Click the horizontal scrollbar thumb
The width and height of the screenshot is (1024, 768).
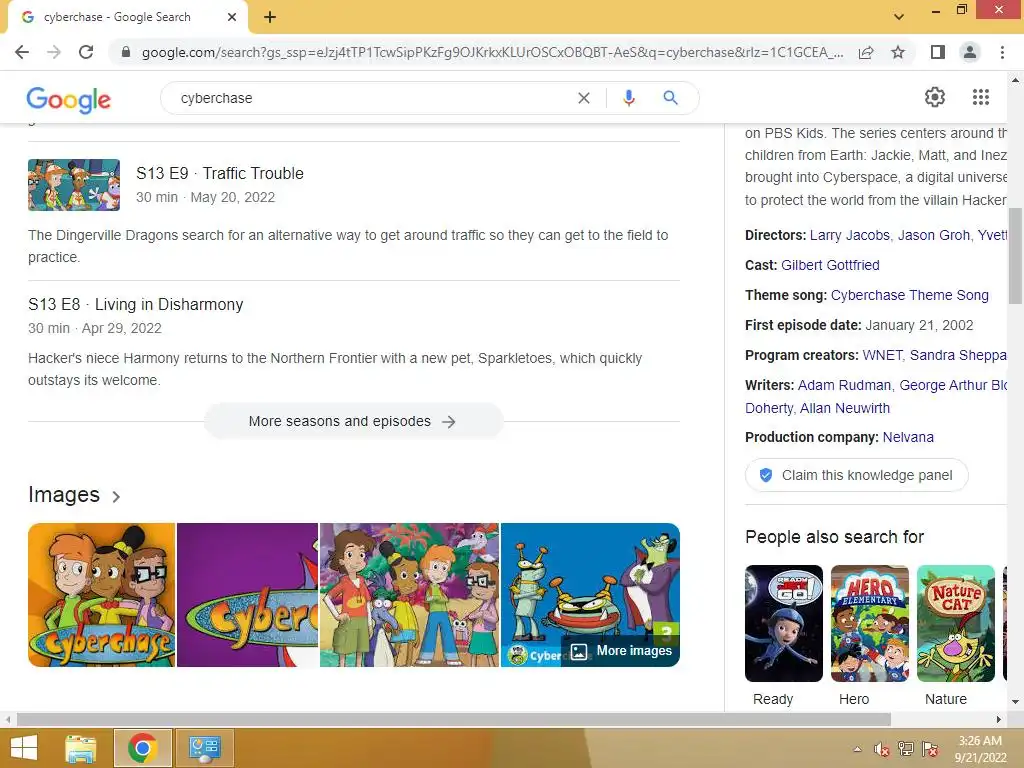tap(454, 719)
